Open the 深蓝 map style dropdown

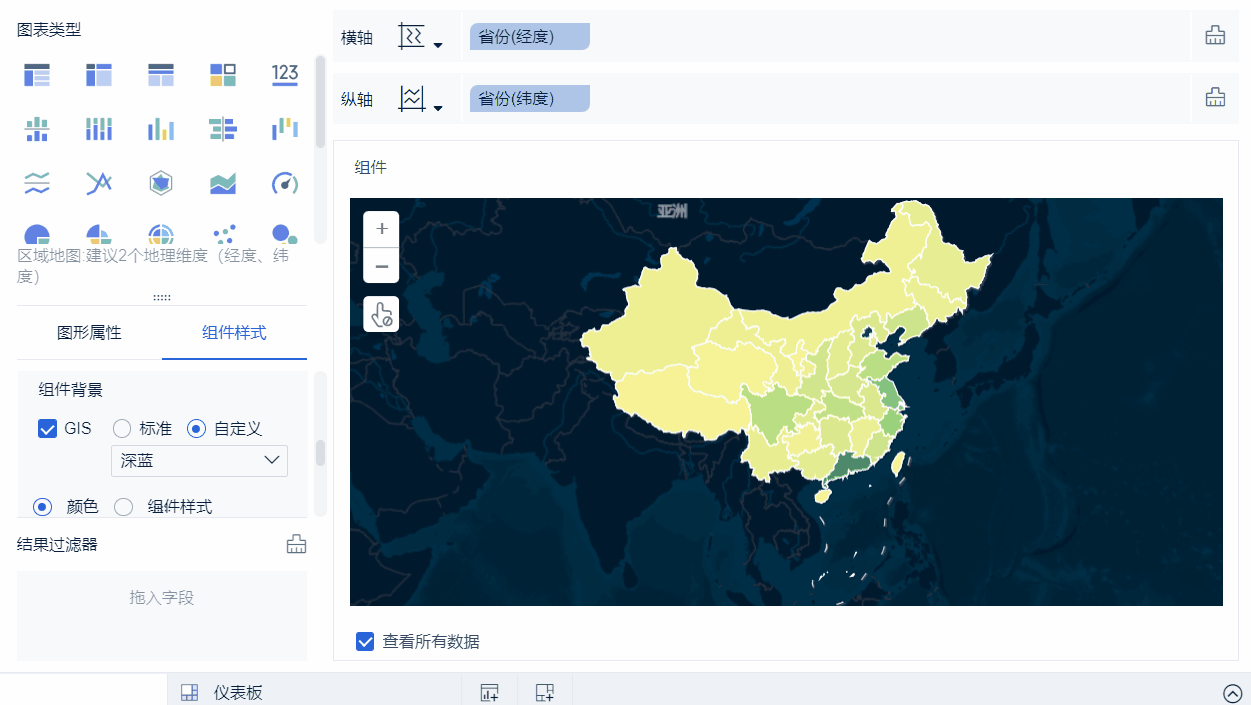click(199, 461)
